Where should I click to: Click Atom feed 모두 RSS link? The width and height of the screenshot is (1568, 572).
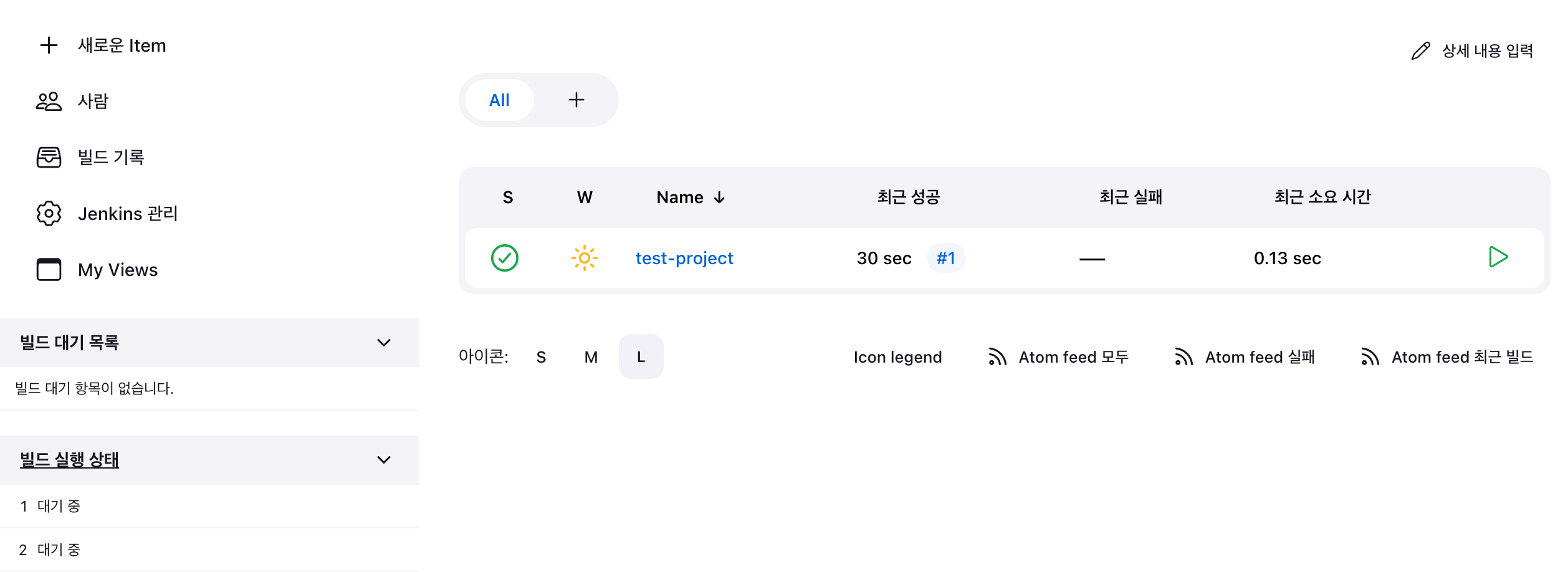click(x=1058, y=357)
